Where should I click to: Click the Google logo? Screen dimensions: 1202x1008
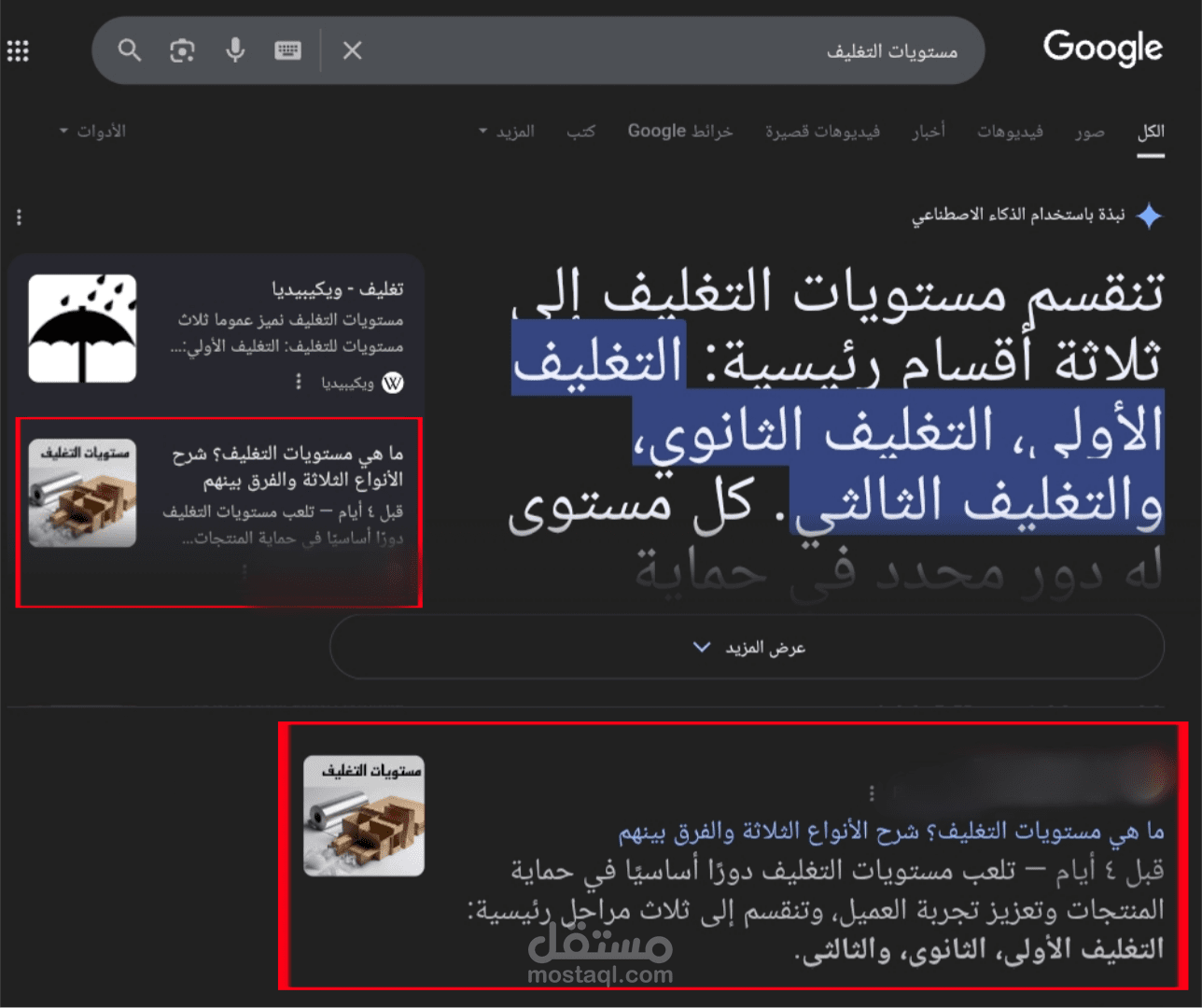point(1103,48)
